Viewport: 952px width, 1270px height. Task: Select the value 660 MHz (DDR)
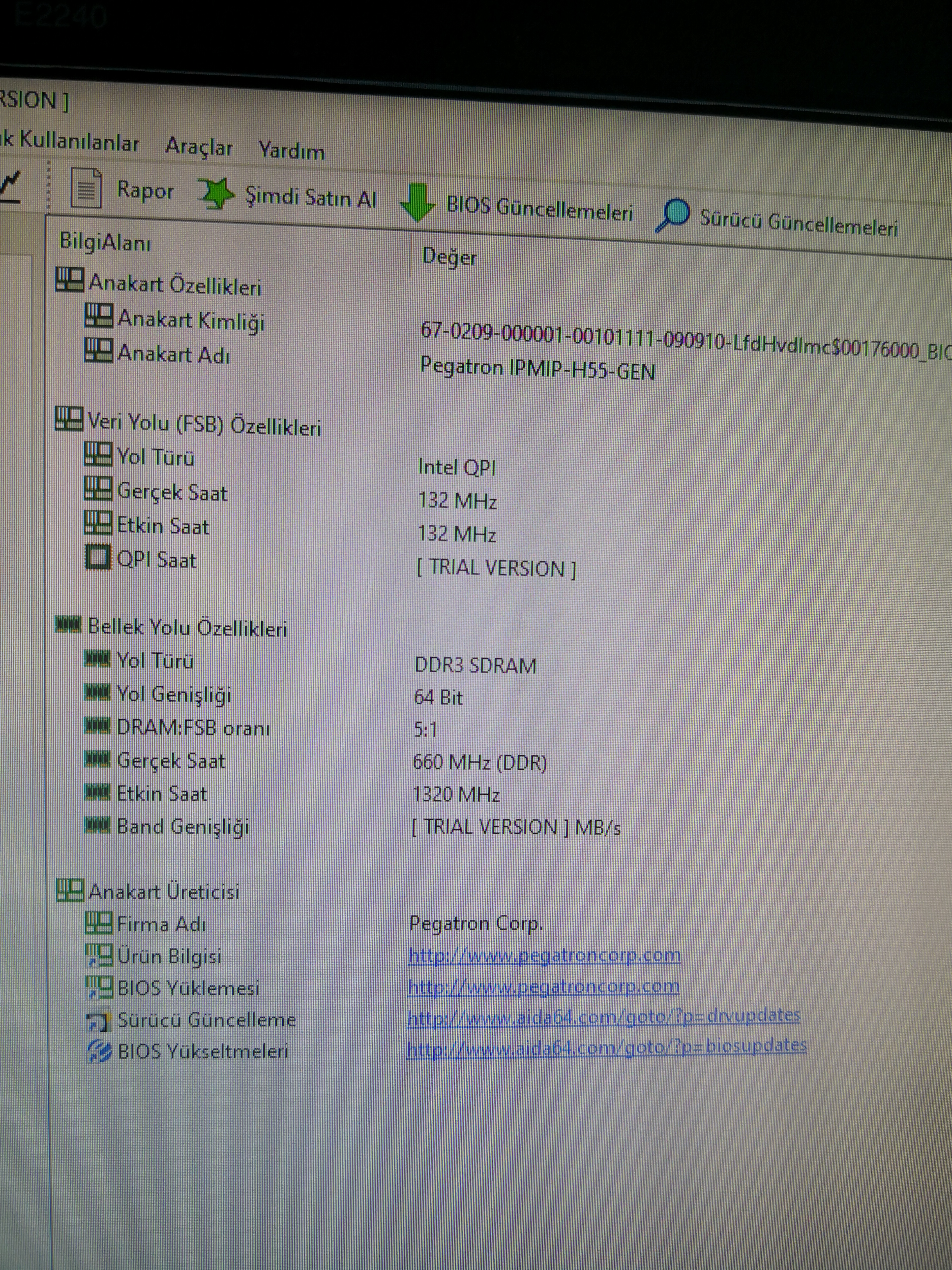click(x=480, y=762)
